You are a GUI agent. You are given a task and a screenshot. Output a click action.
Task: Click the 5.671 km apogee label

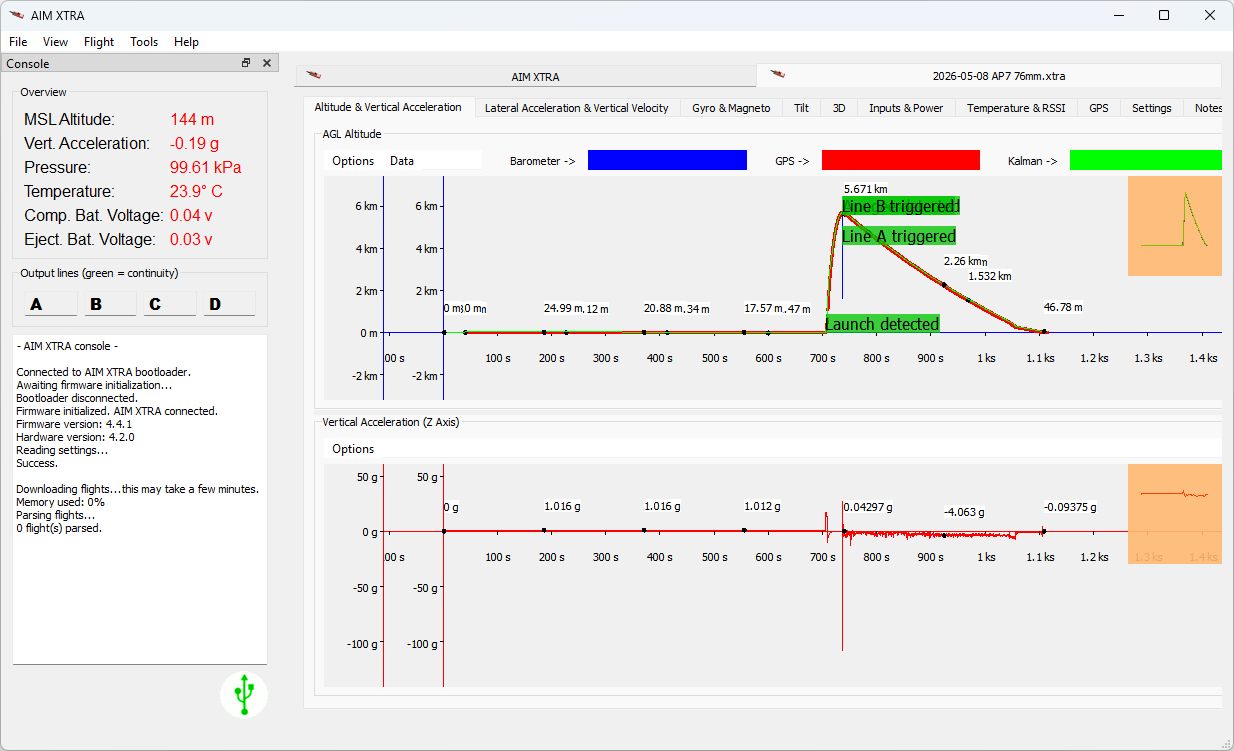click(x=866, y=189)
